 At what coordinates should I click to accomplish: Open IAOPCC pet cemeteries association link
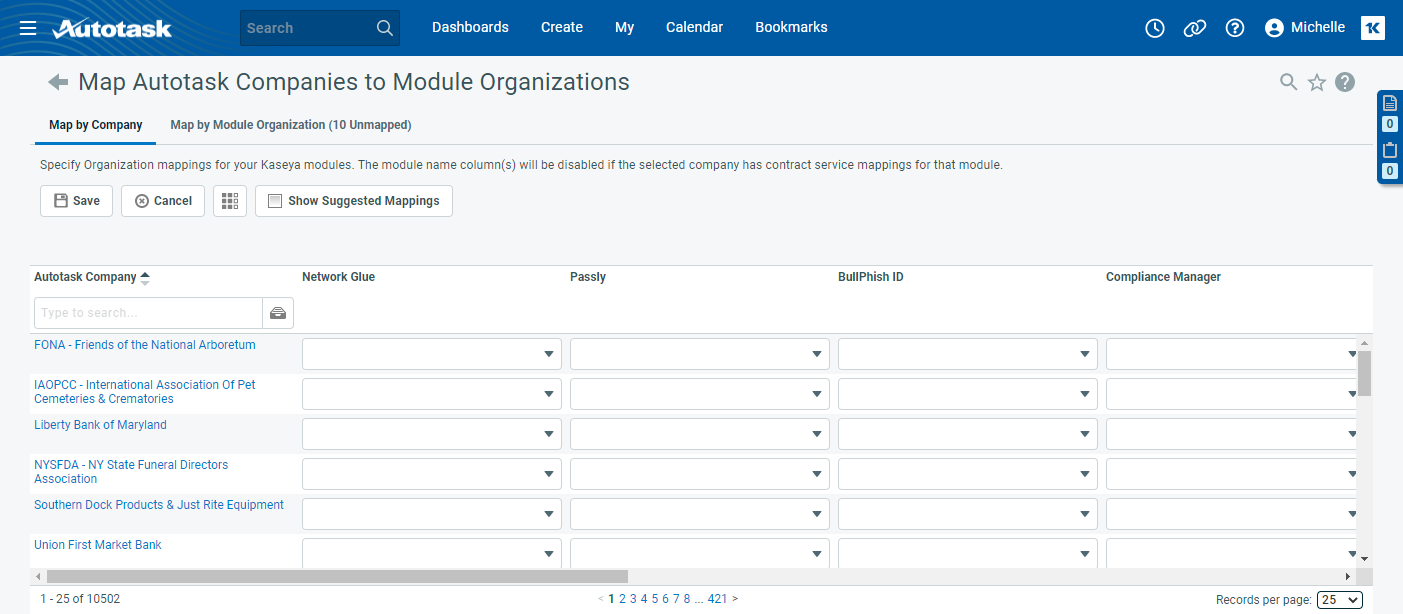[145, 392]
